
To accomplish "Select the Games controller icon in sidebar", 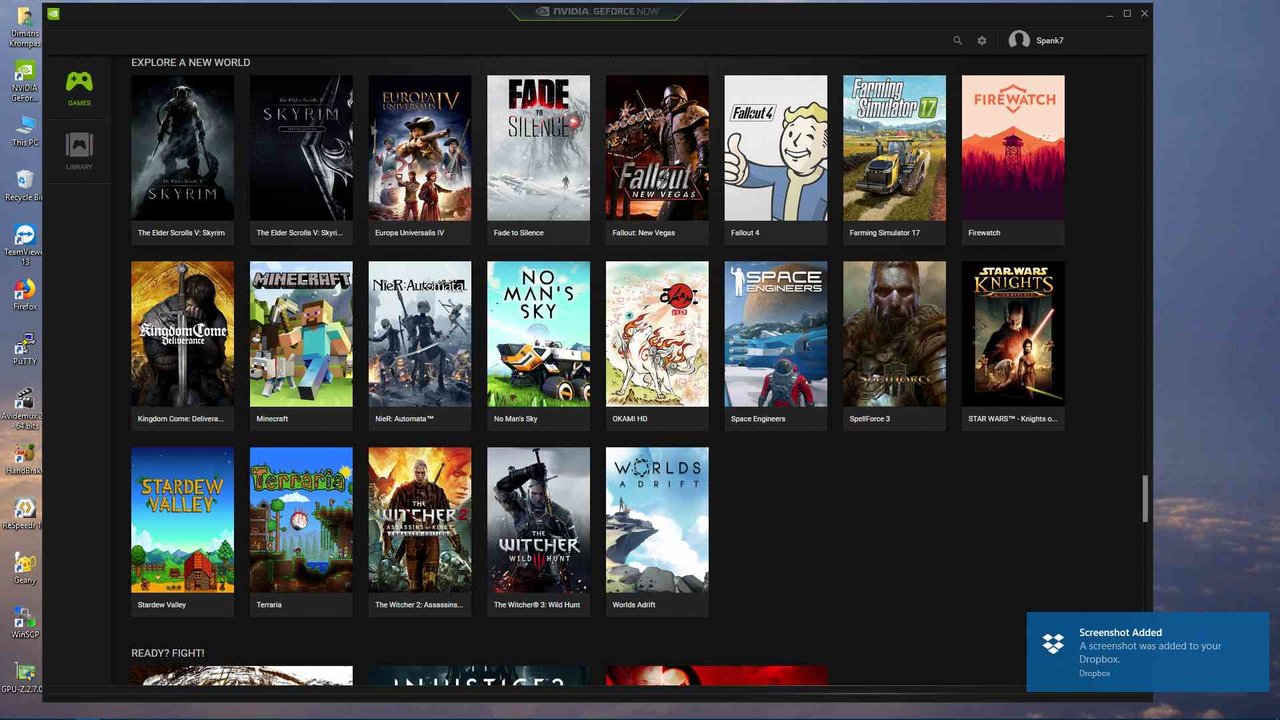I will point(79,82).
